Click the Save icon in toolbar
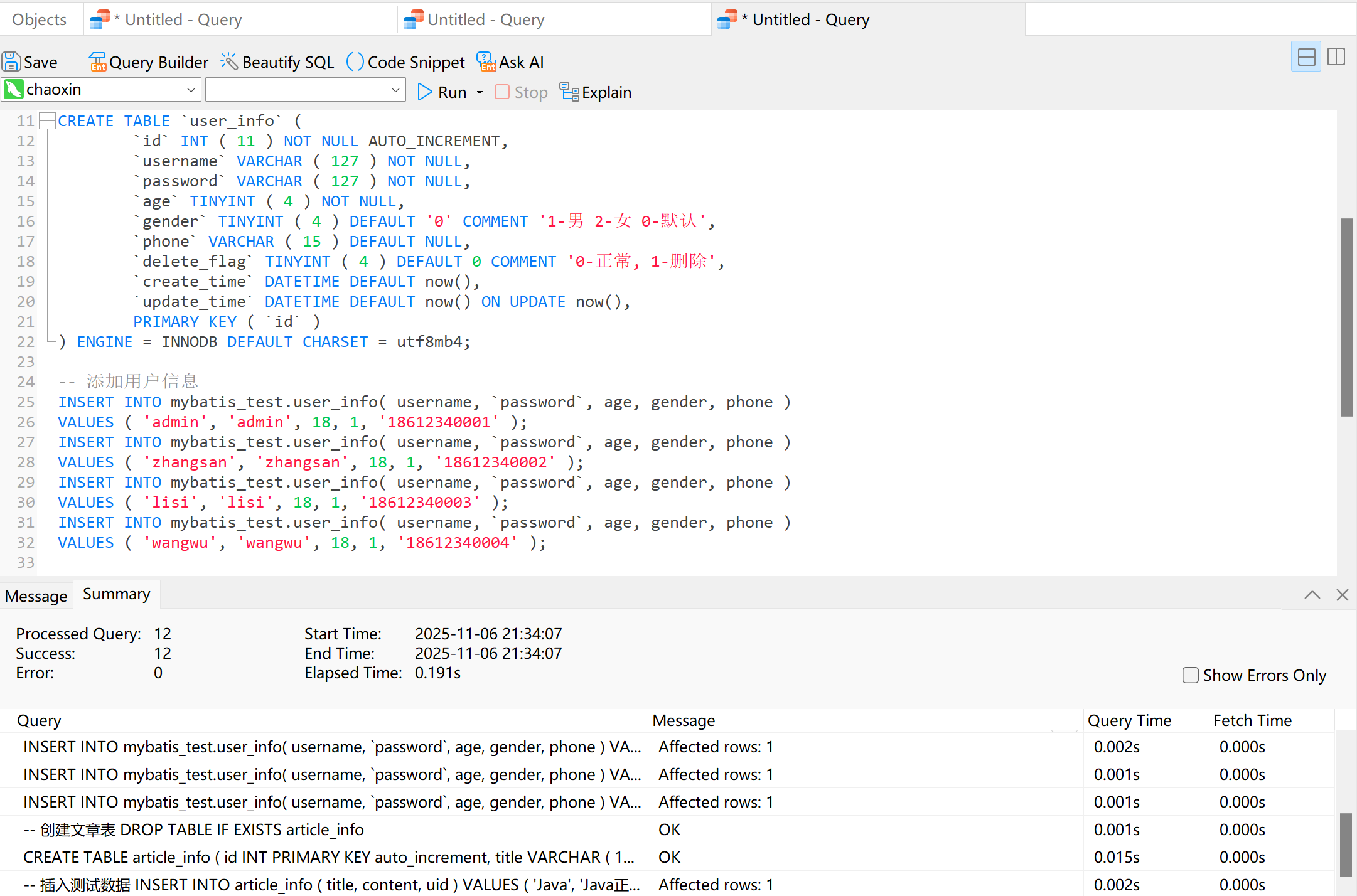Screen dimensions: 1357x896 [11, 62]
